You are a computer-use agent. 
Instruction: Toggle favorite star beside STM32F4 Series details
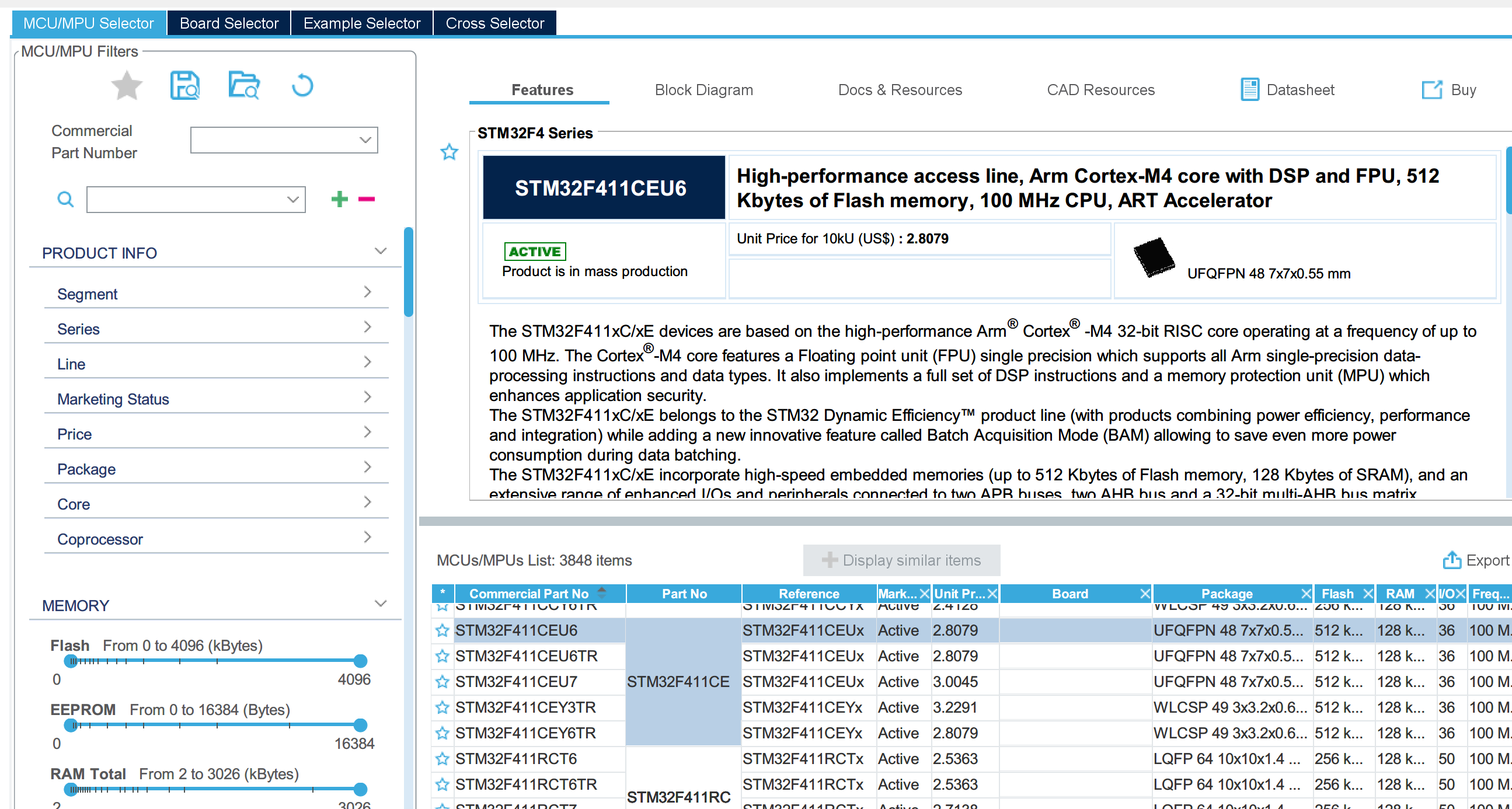(x=449, y=152)
